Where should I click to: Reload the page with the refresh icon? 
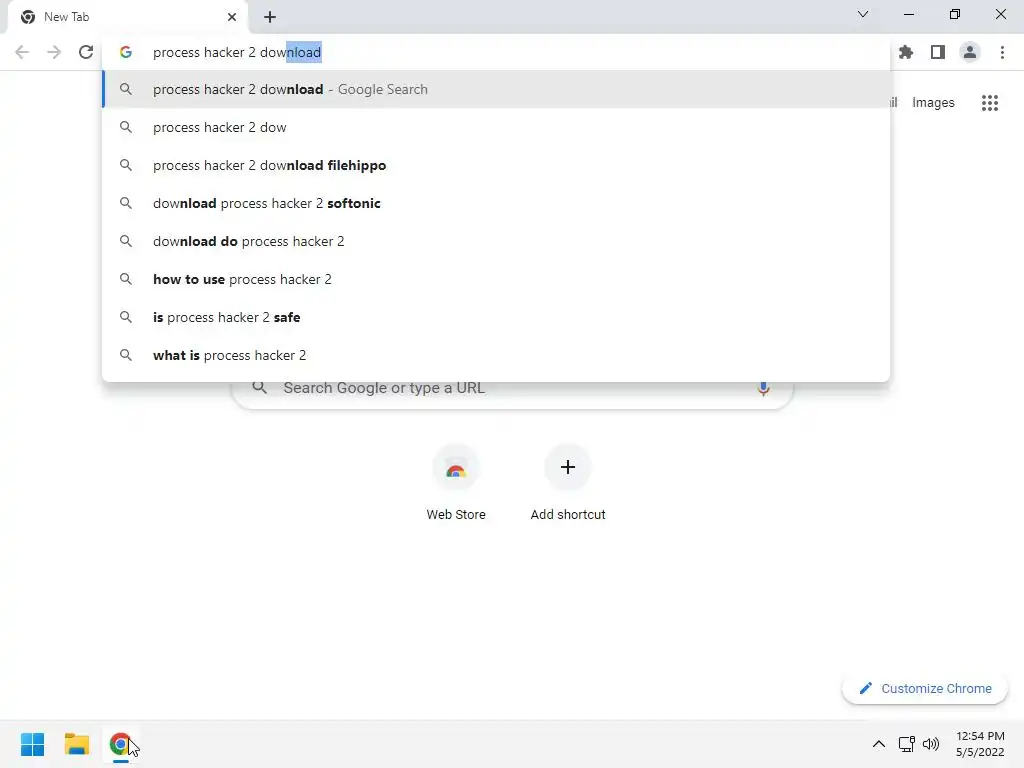pyautogui.click(x=86, y=52)
